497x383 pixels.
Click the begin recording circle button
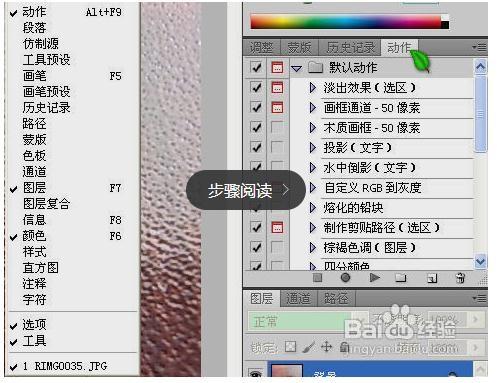click(345, 277)
